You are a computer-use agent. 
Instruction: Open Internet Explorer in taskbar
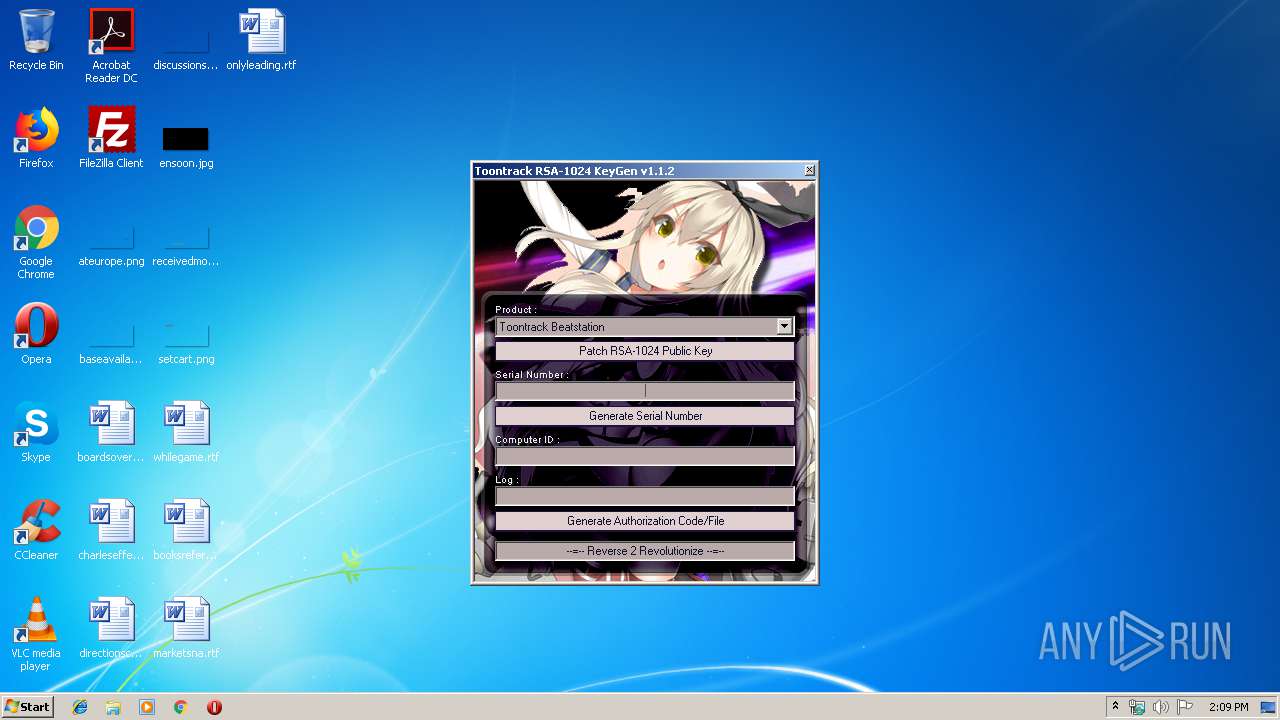[80, 707]
